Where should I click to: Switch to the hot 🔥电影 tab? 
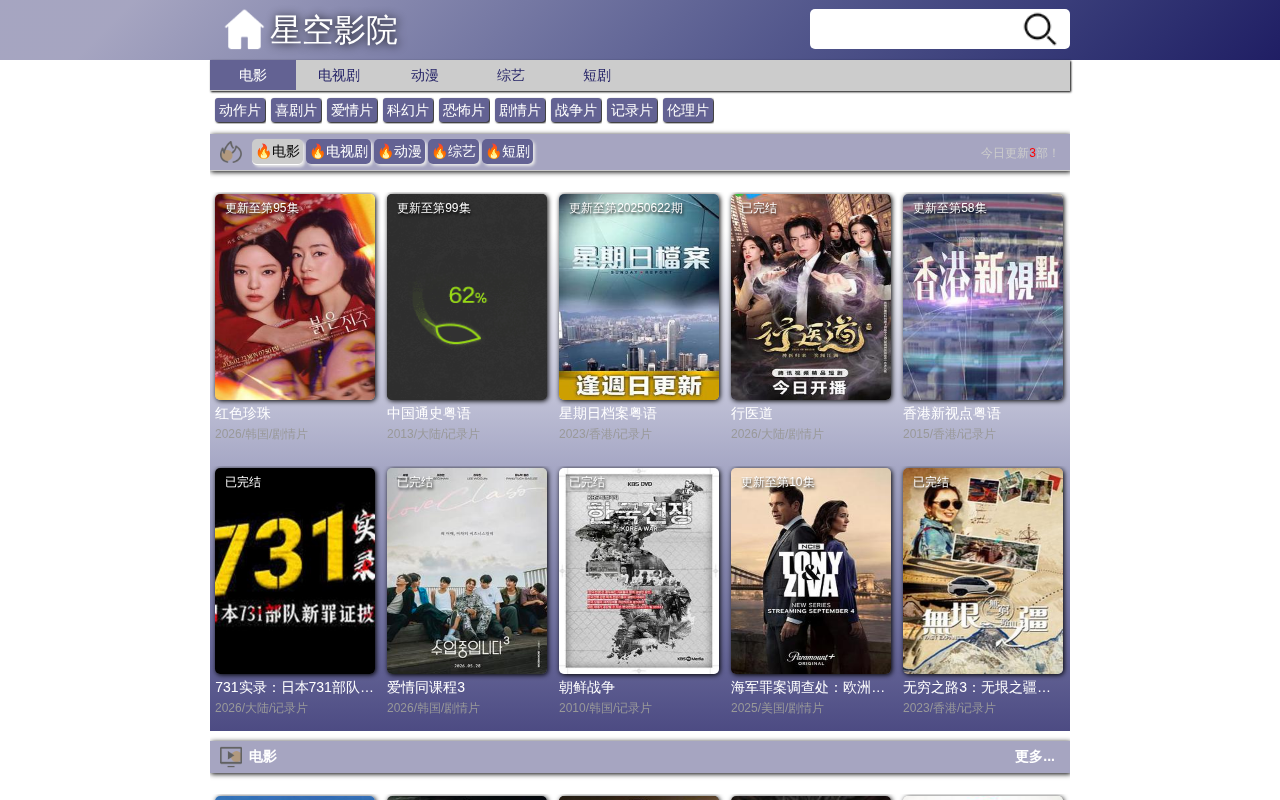click(278, 152)
